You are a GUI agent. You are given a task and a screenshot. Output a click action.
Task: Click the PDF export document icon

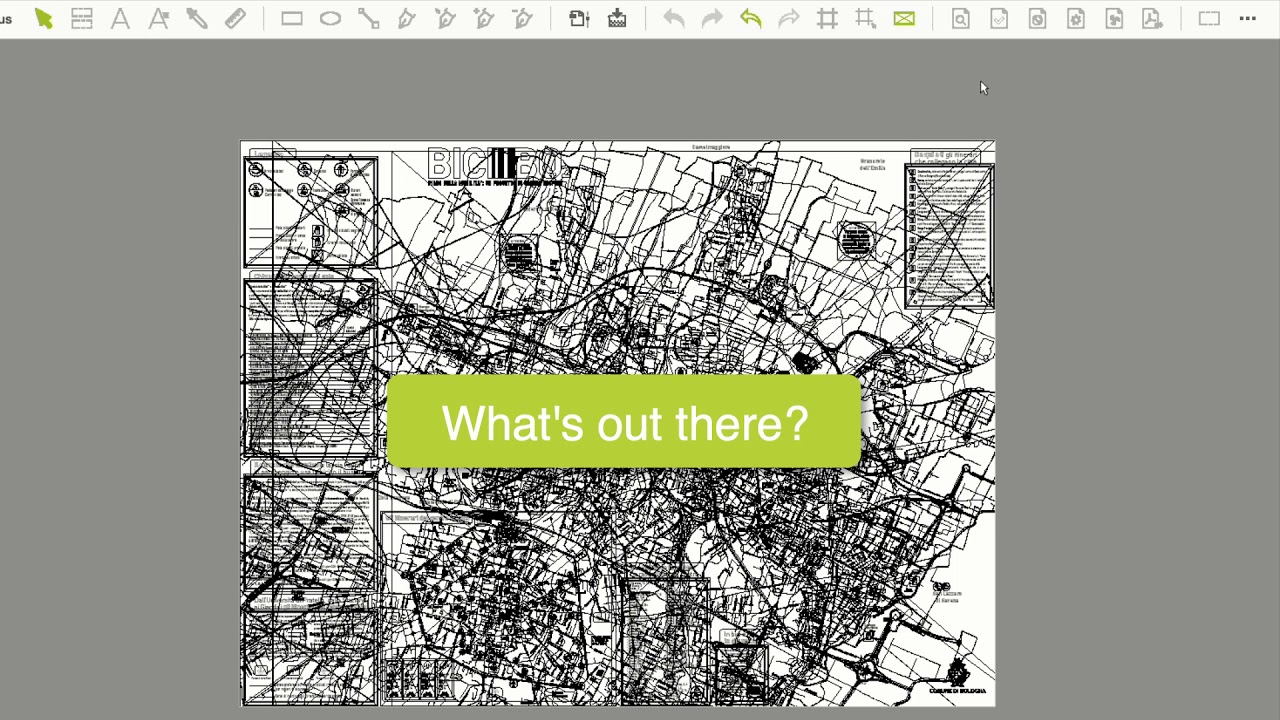click(1152, 19)
